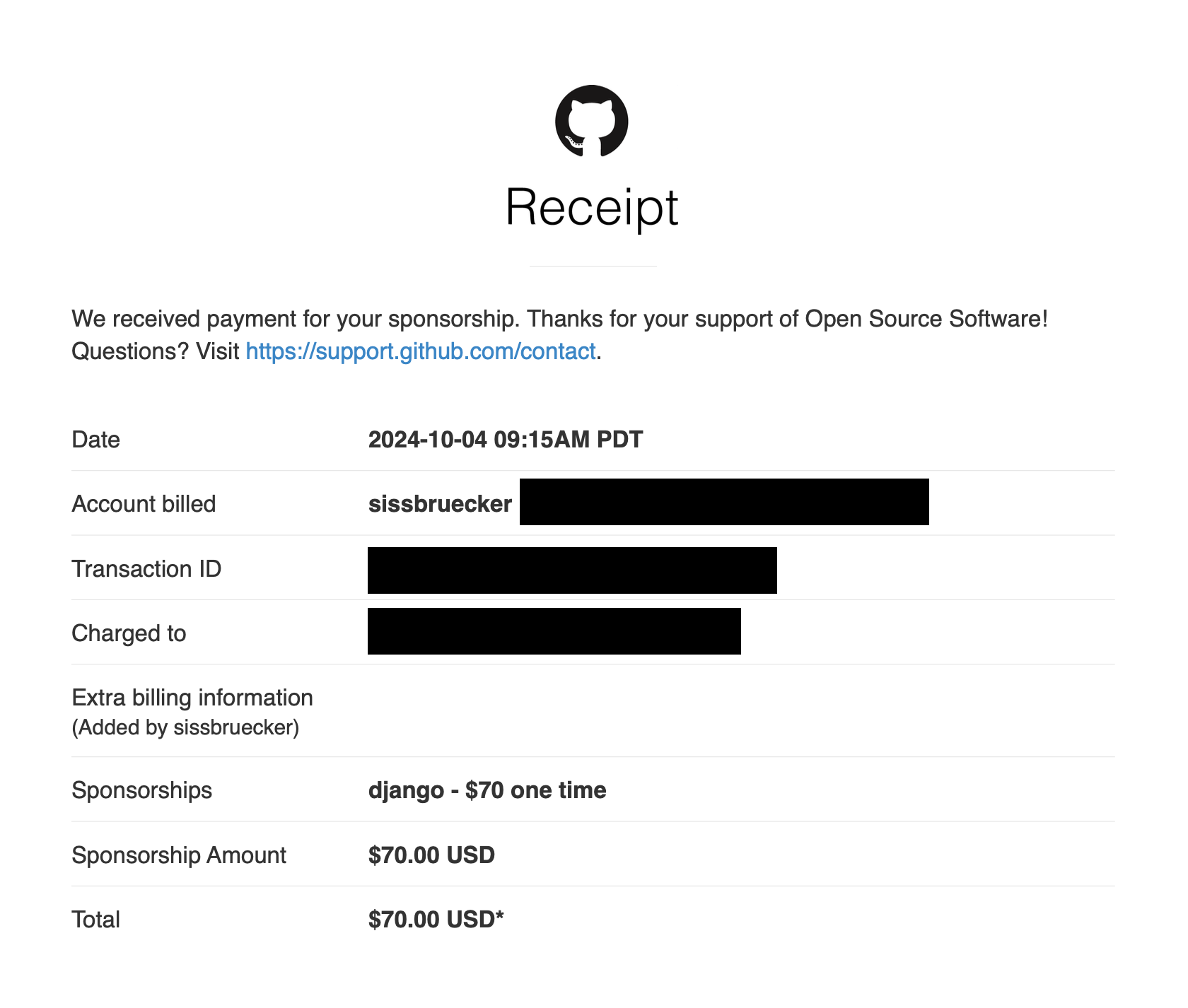Click the Sponsorship Amount label
This screenshot has height=1008, width=1188.
[179, 855]
